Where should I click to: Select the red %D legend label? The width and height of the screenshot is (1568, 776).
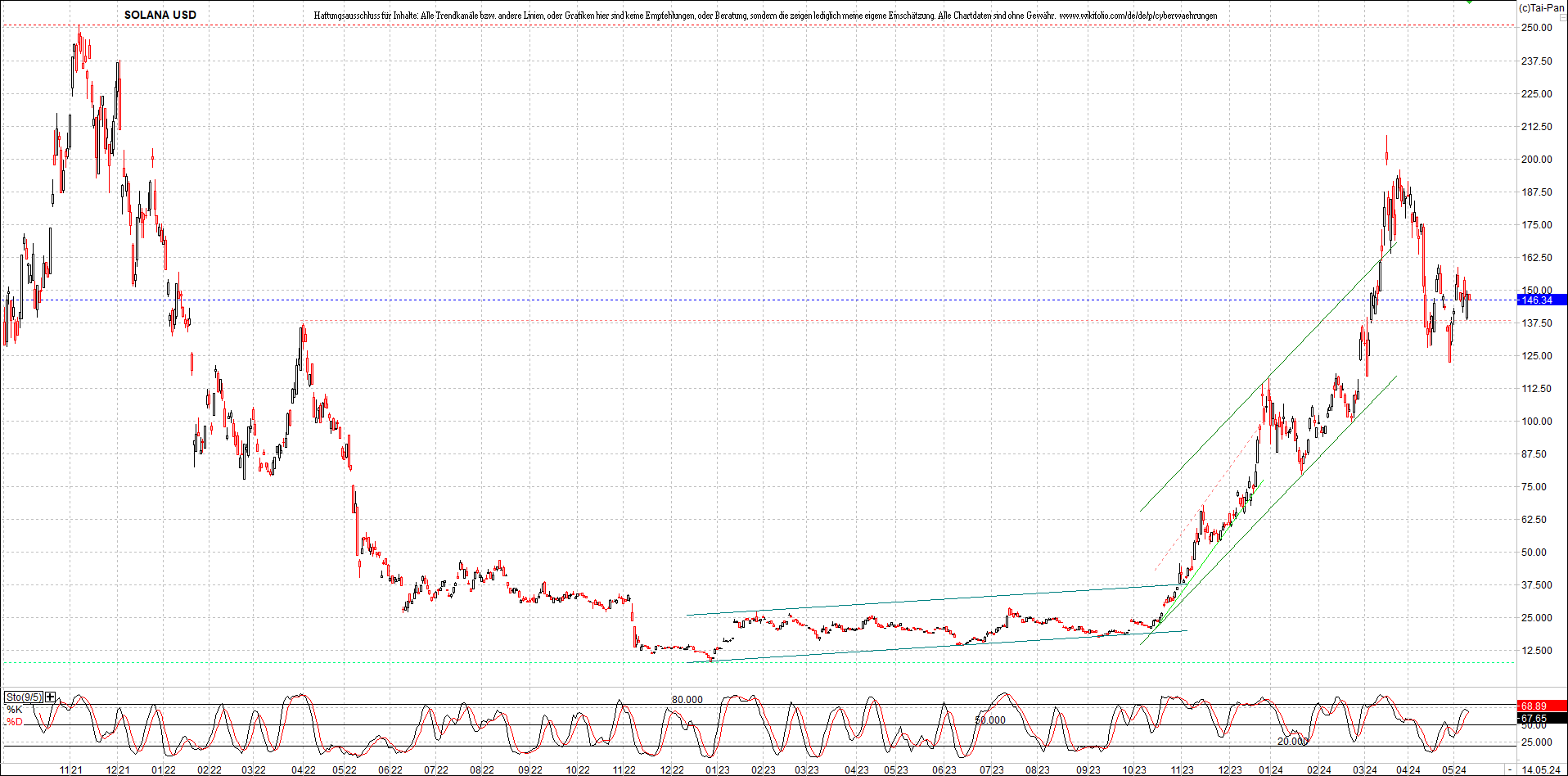pos(15,722)
